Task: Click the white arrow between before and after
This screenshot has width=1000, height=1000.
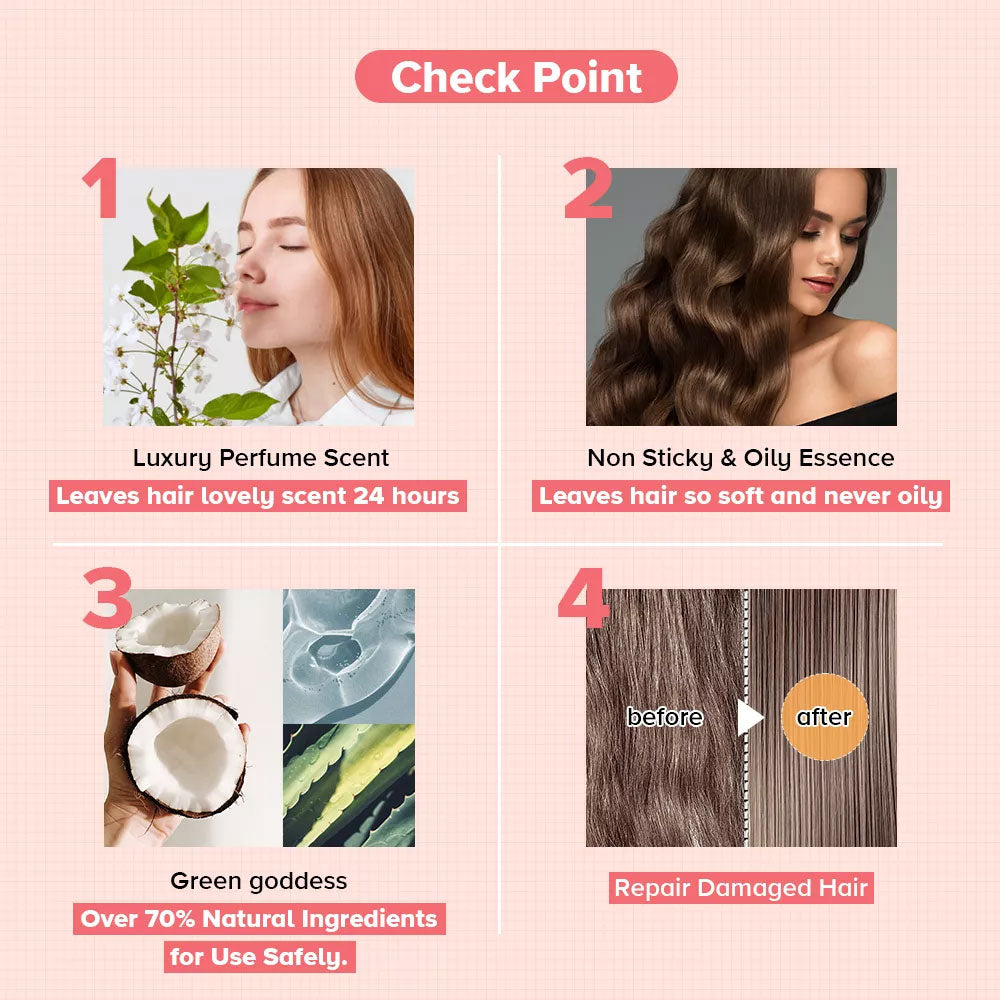Action: (x=751, y=717)
